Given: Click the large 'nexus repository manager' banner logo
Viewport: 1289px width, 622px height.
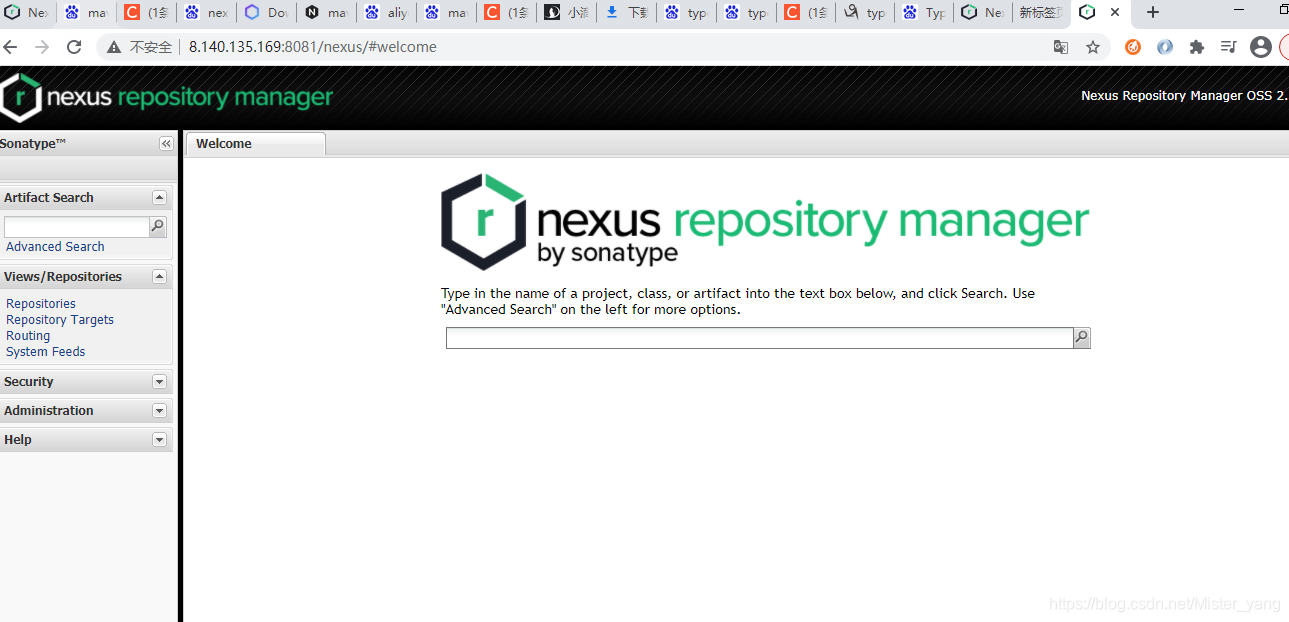Looking at the screenshot, I should pos(765,222).
